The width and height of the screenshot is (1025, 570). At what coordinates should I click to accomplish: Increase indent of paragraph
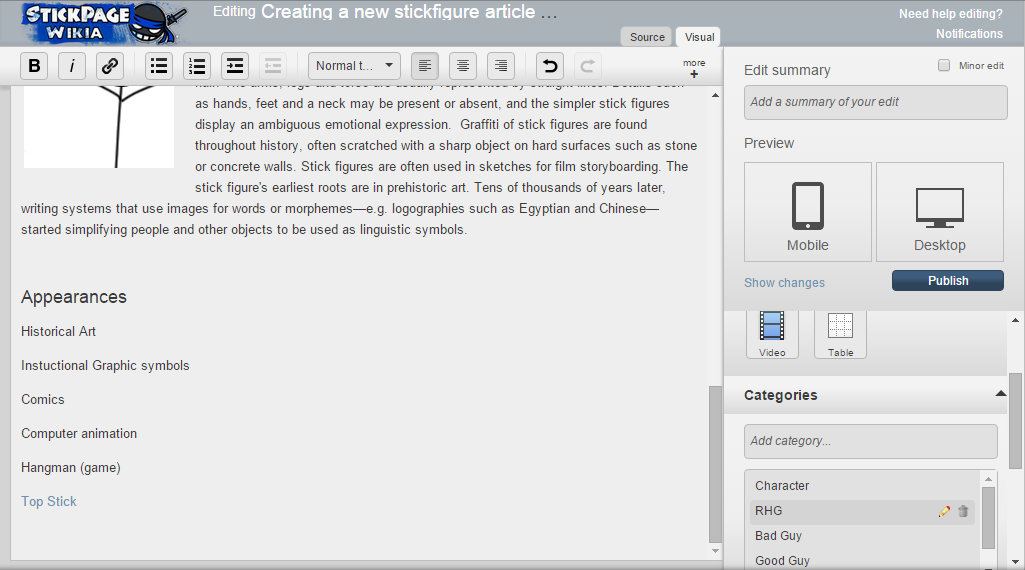coord(235,66)
